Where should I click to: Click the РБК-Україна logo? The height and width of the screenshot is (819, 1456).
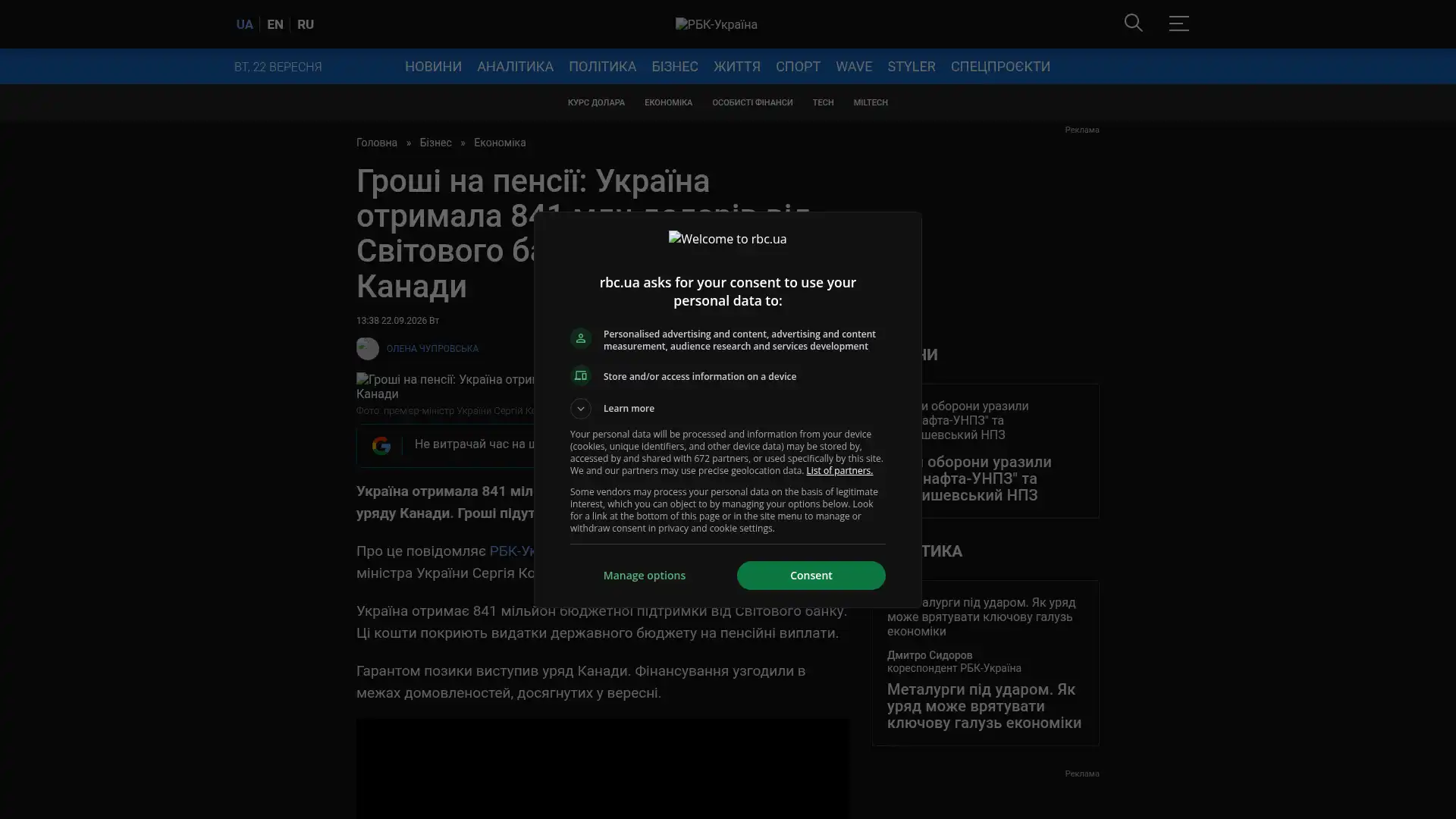(x=716, y=24)
